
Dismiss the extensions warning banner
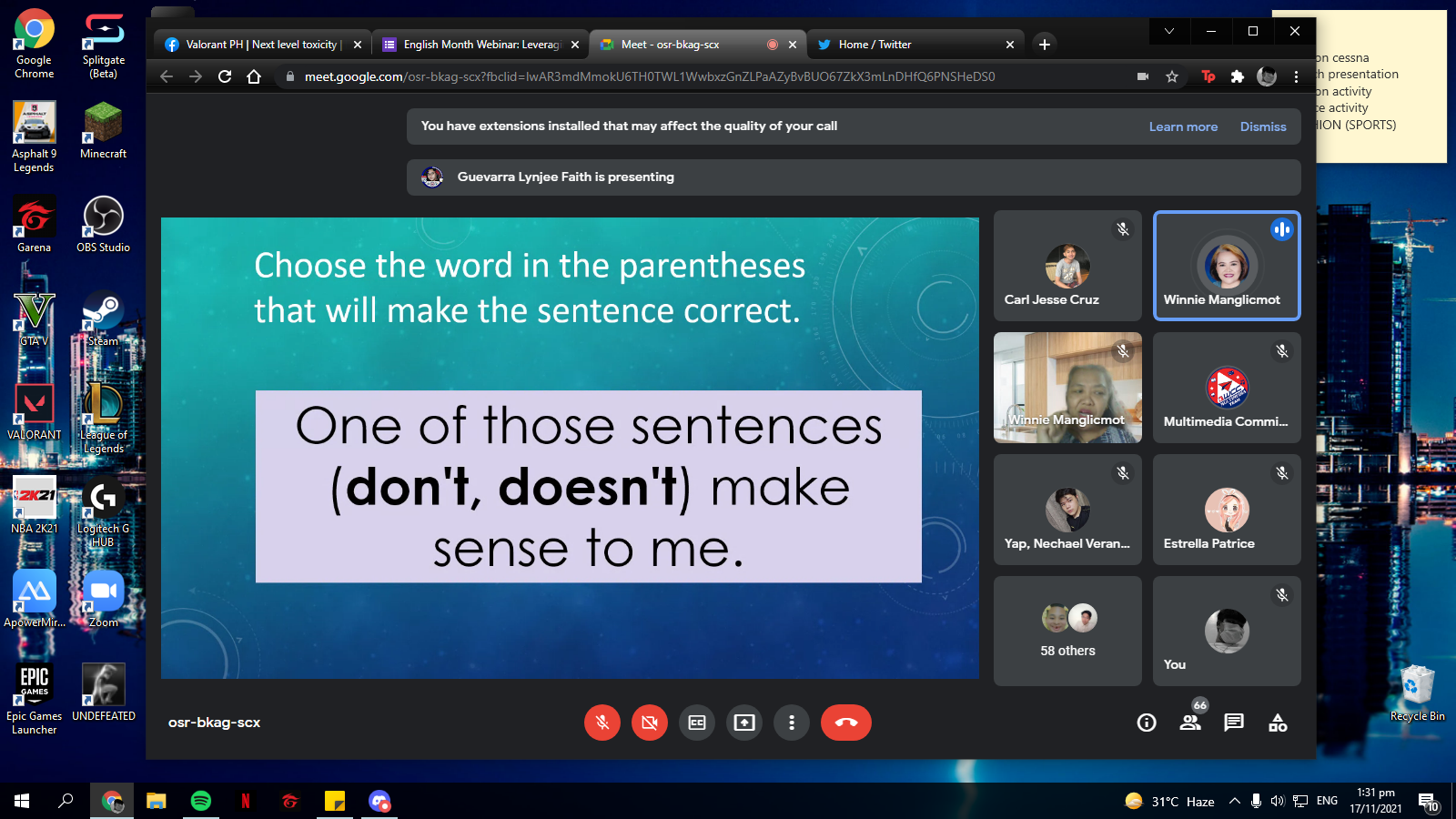pos(1263,126)
